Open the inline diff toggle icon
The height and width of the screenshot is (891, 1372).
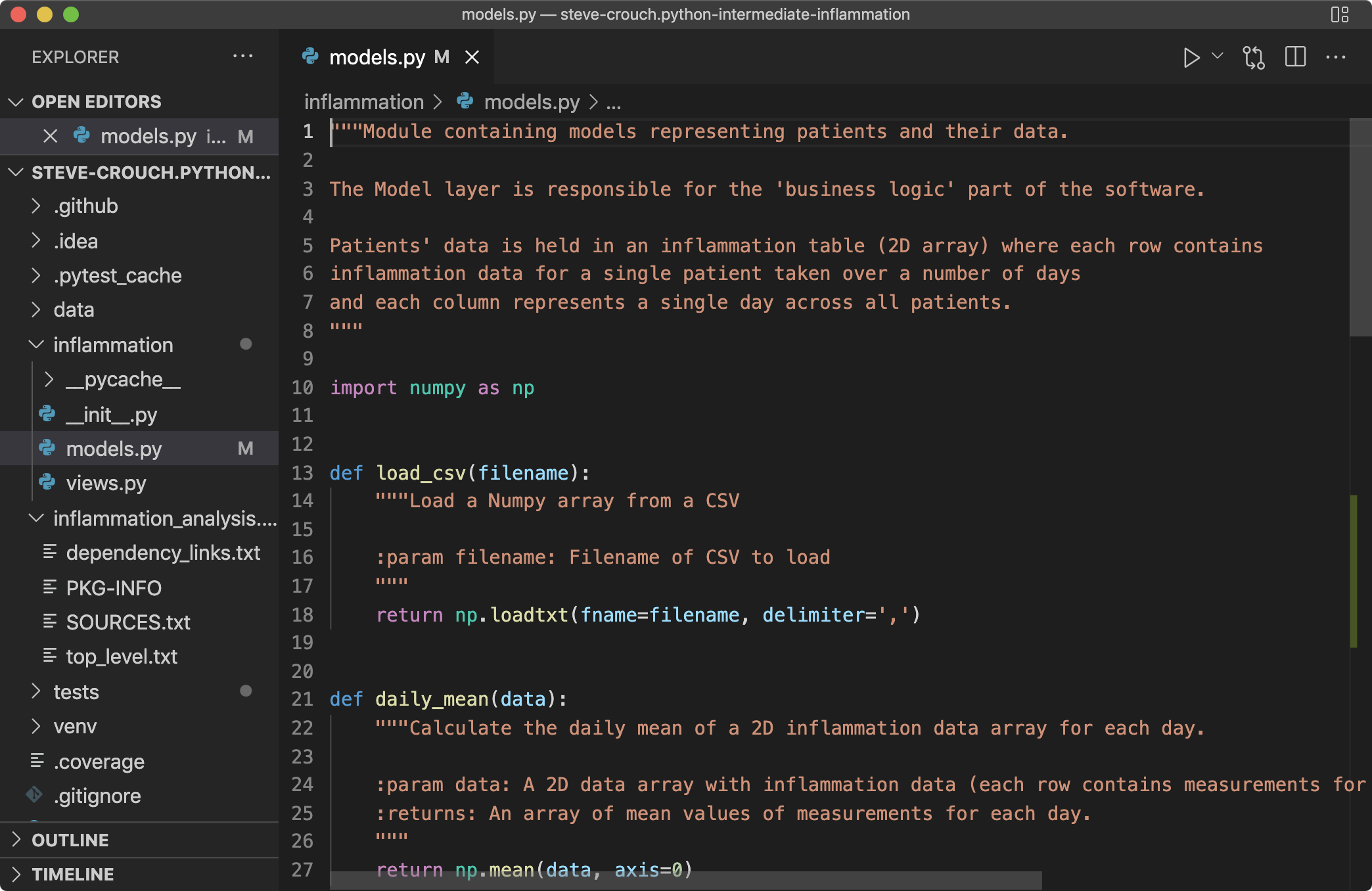click(1254, 57)
